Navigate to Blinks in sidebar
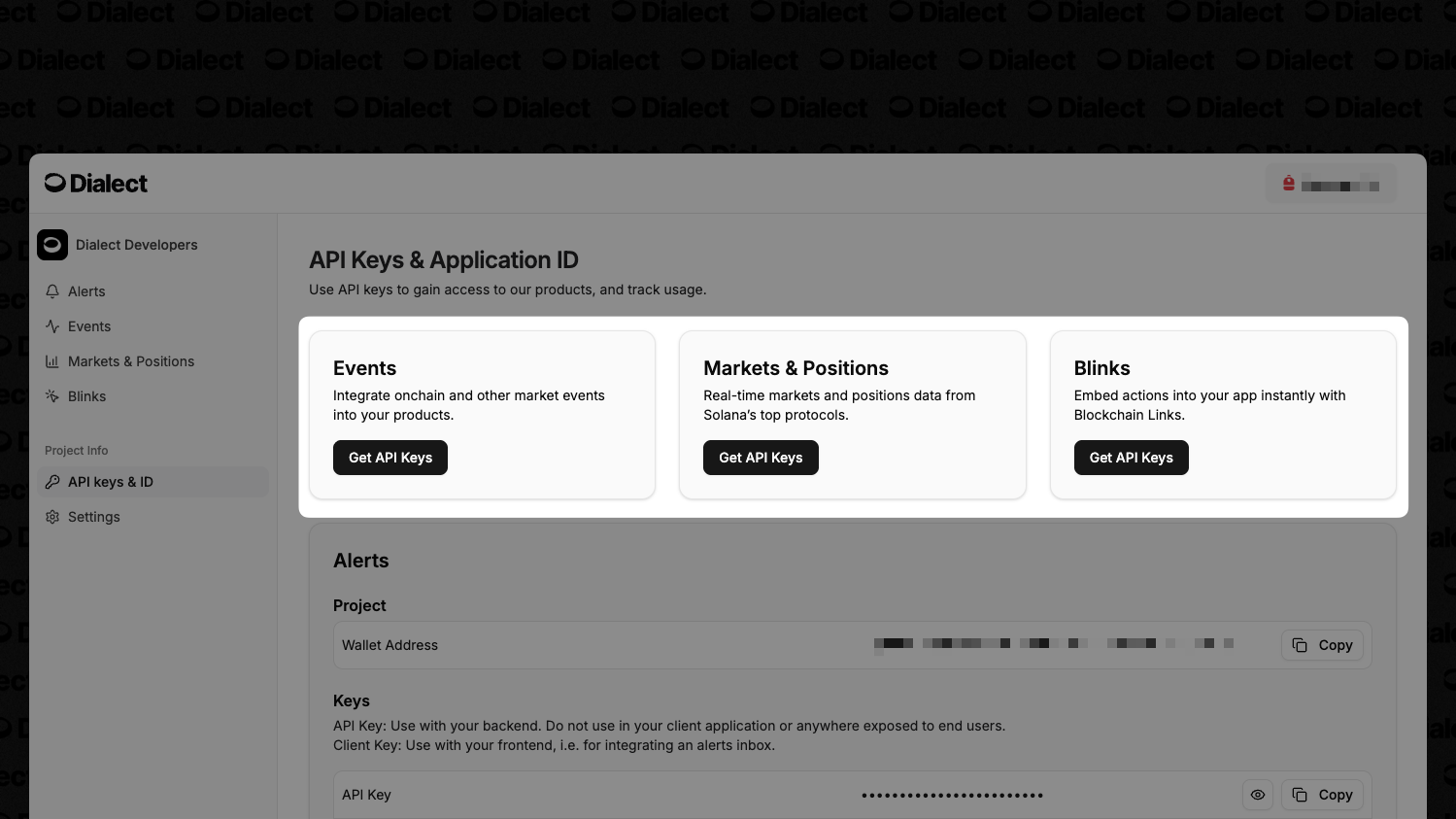 (x=152, y=396)
